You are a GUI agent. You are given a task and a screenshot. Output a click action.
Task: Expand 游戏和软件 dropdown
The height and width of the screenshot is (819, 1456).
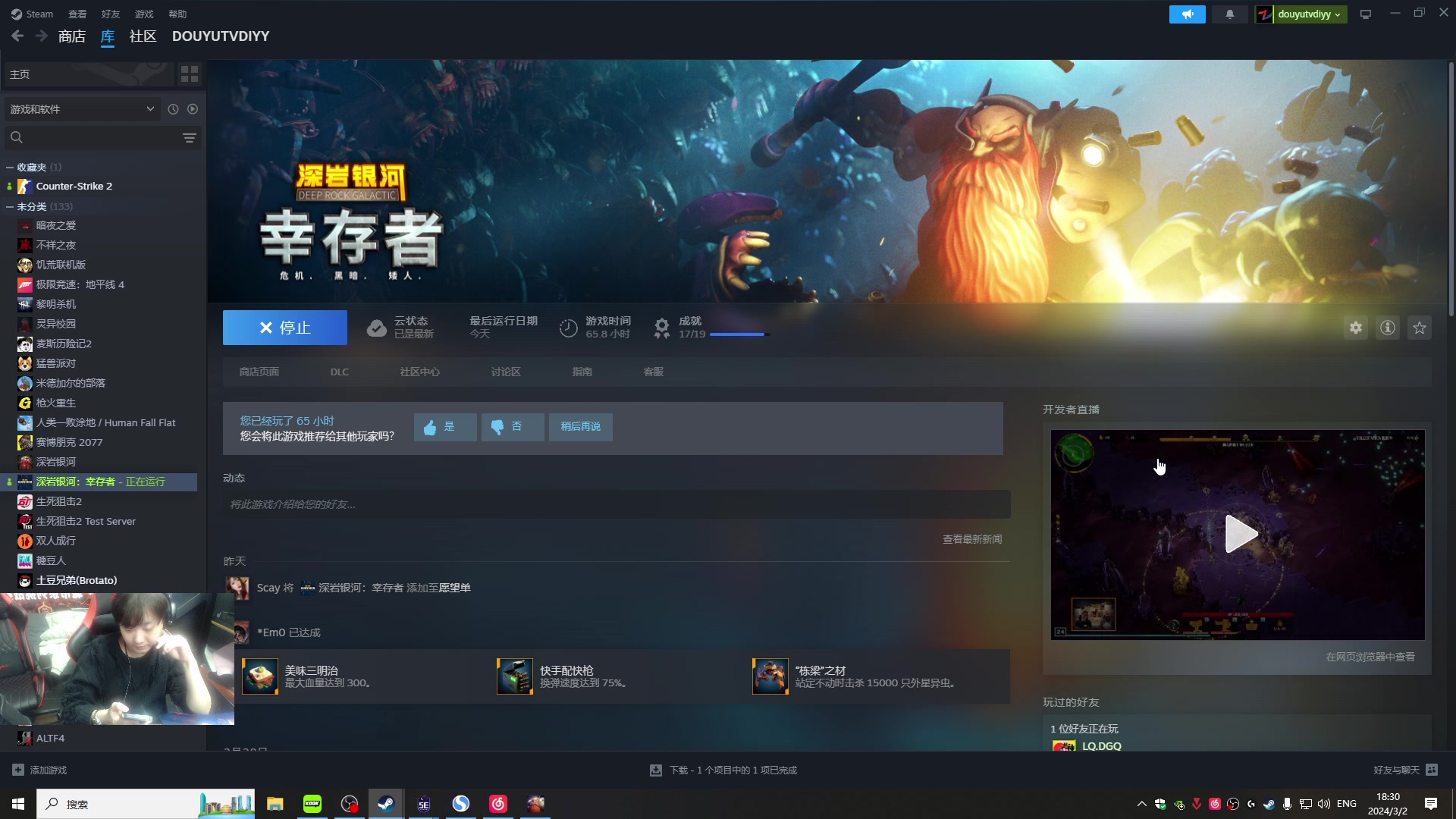pos(82,109)
